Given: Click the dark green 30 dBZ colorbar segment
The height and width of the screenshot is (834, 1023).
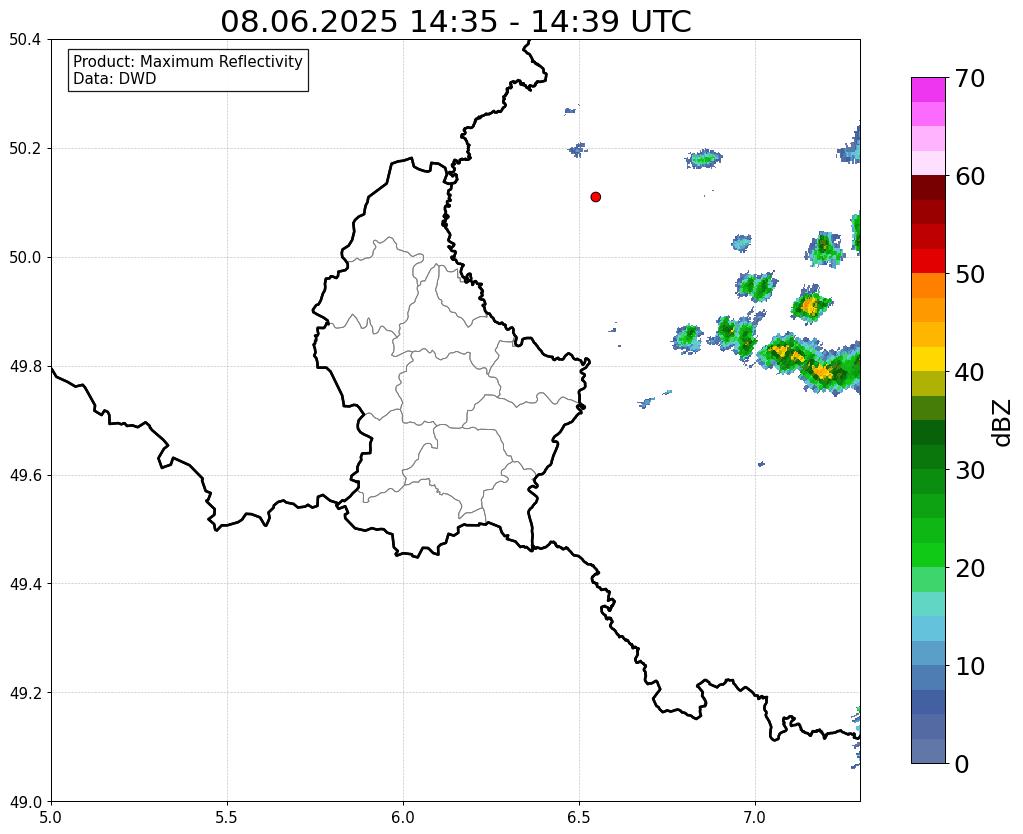Looking at the screenshot, I should (x=928, y=457).
